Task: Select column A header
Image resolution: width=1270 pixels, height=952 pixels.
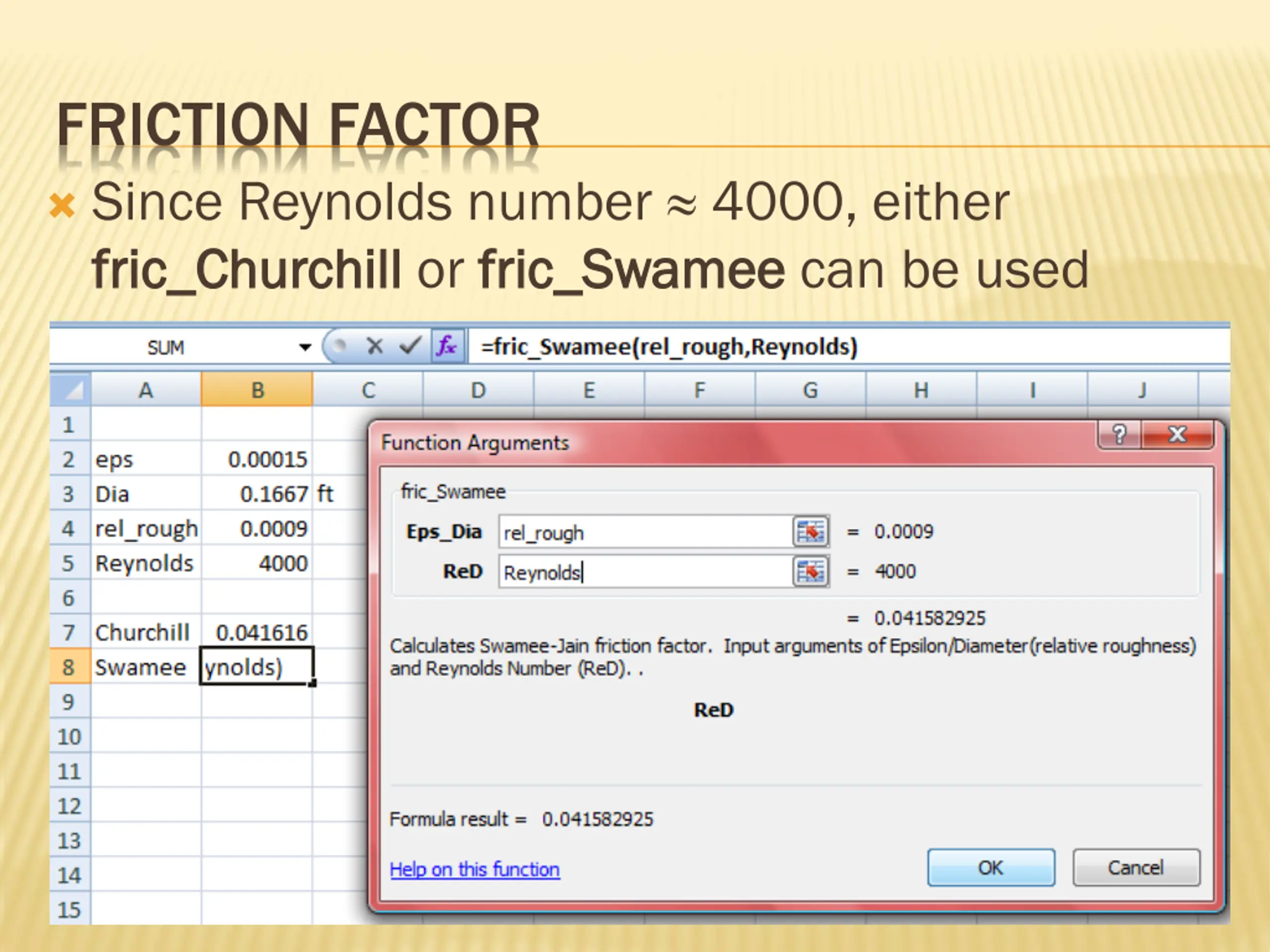Action: (x=146, y=390)
